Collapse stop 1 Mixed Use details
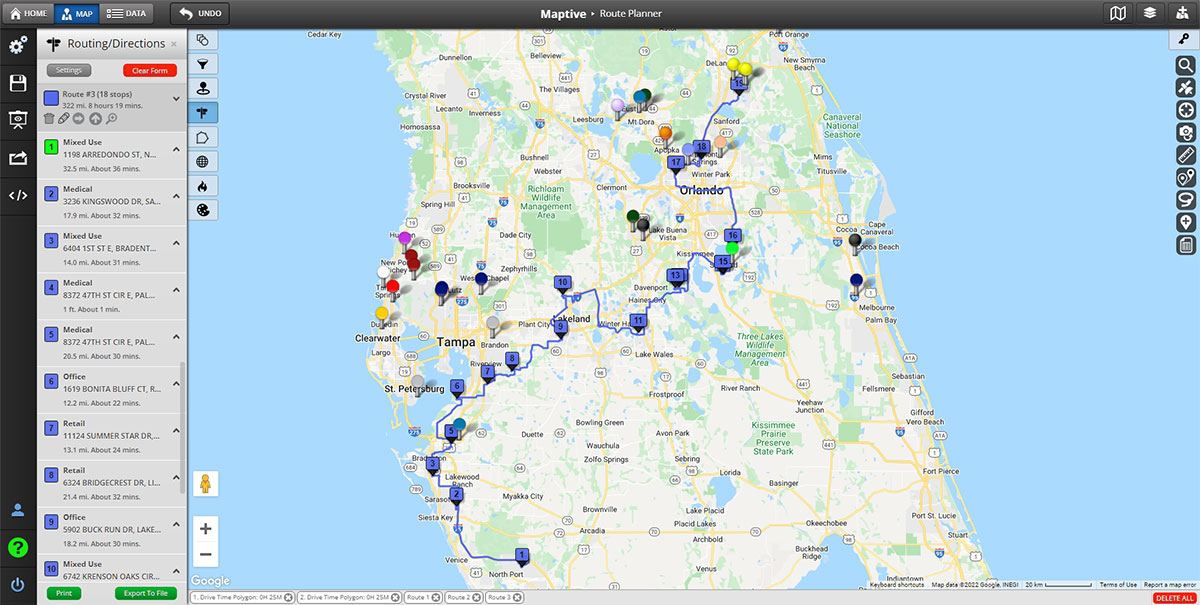 coord(176,149)
